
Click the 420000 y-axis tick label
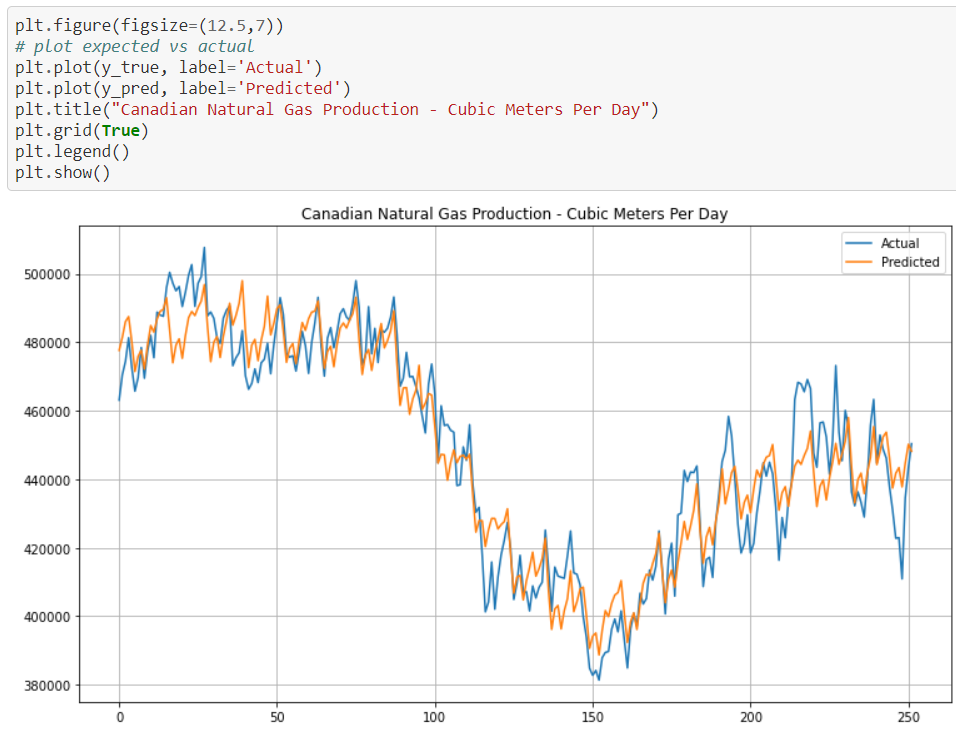pyautogui.click(x=47, y=549)
